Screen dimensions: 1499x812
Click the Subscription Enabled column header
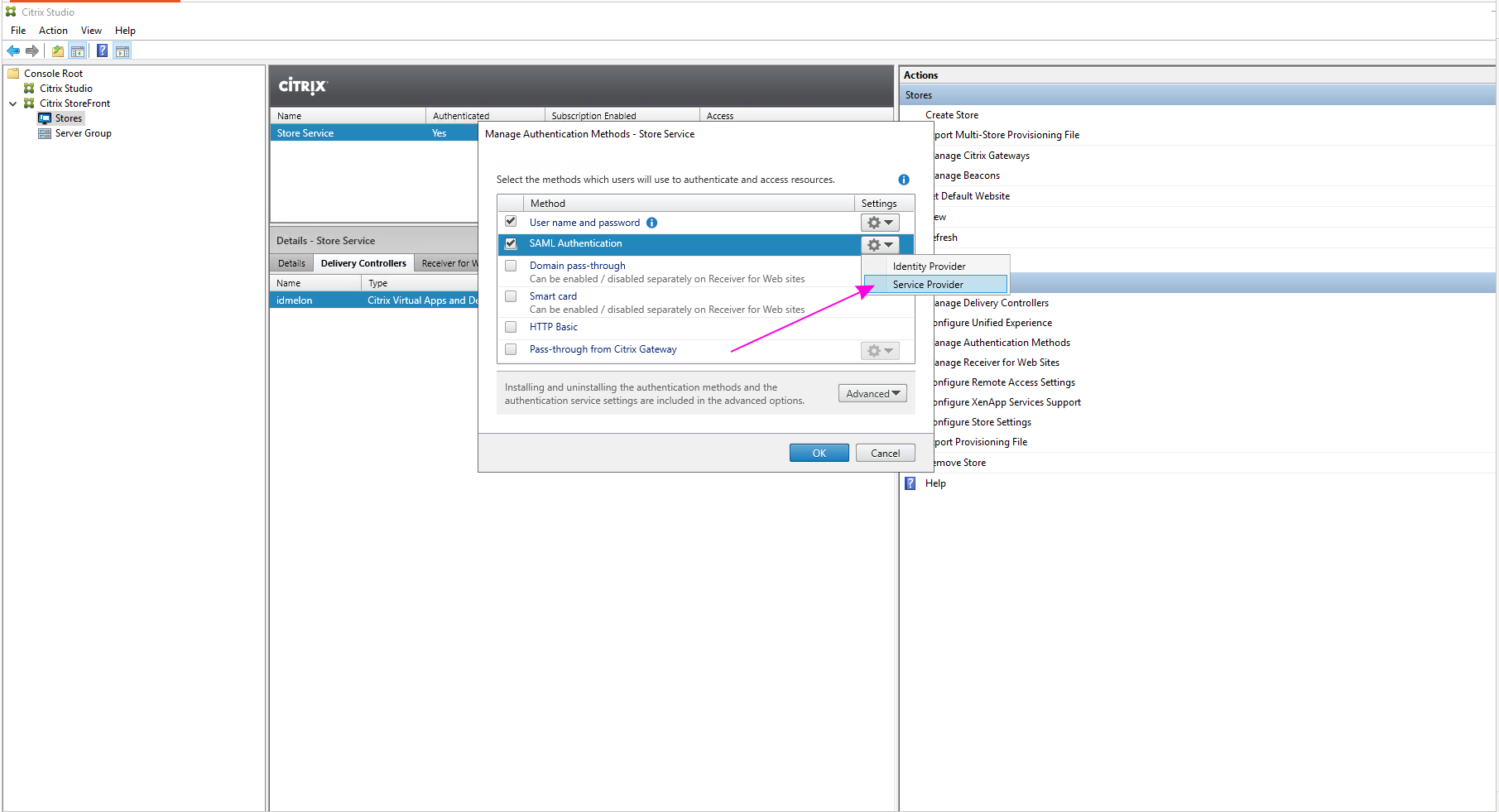pyautogui.click(x=622, y=116)
